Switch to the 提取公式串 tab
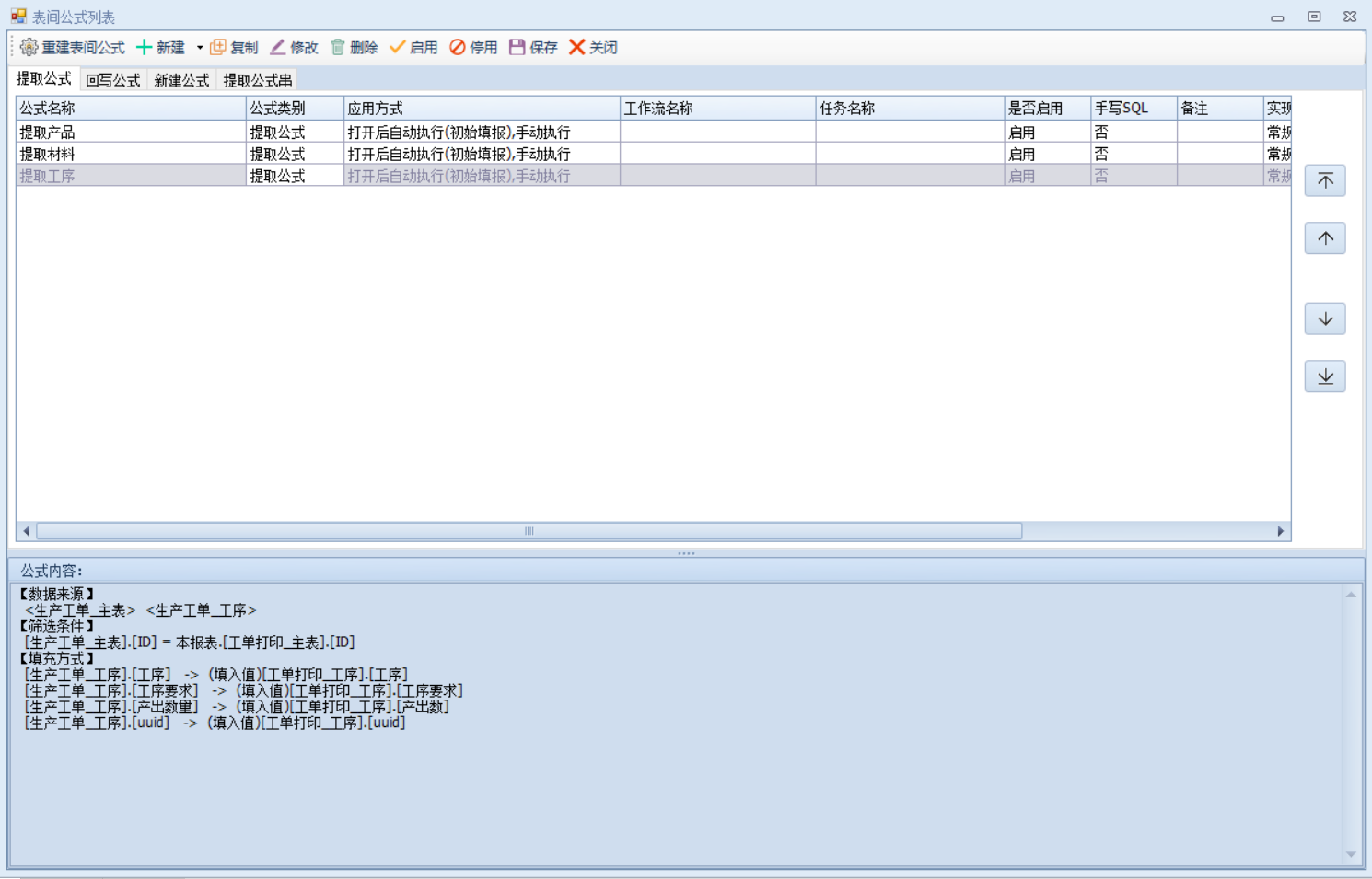Screen dimensions: 1372x879 [x=258, y=80]
